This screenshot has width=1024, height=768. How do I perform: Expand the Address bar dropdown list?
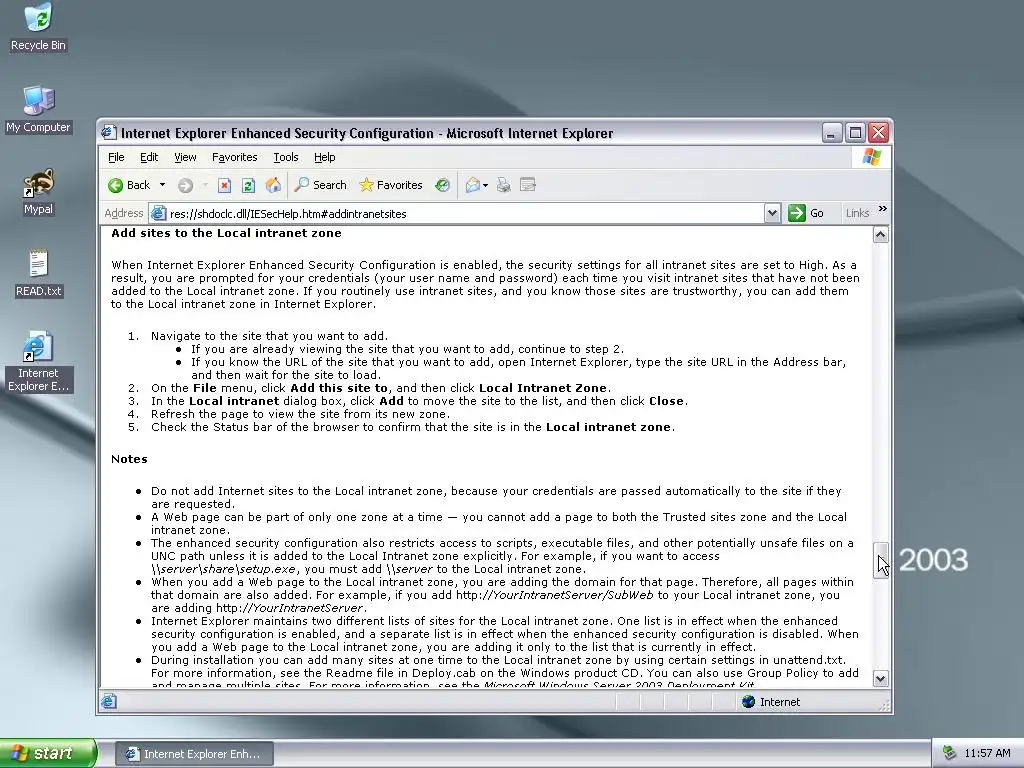pyautogui.click(x=772, y=214)
